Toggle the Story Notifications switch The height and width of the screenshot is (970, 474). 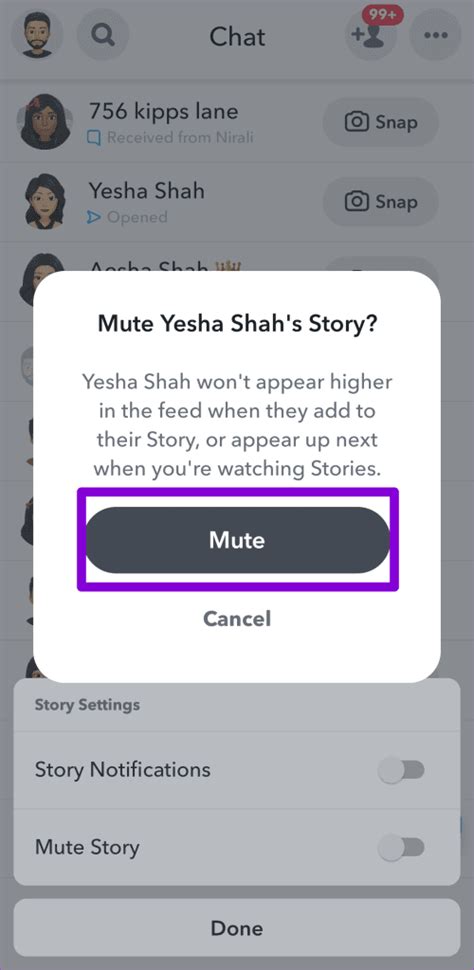(x=402, y=771)
